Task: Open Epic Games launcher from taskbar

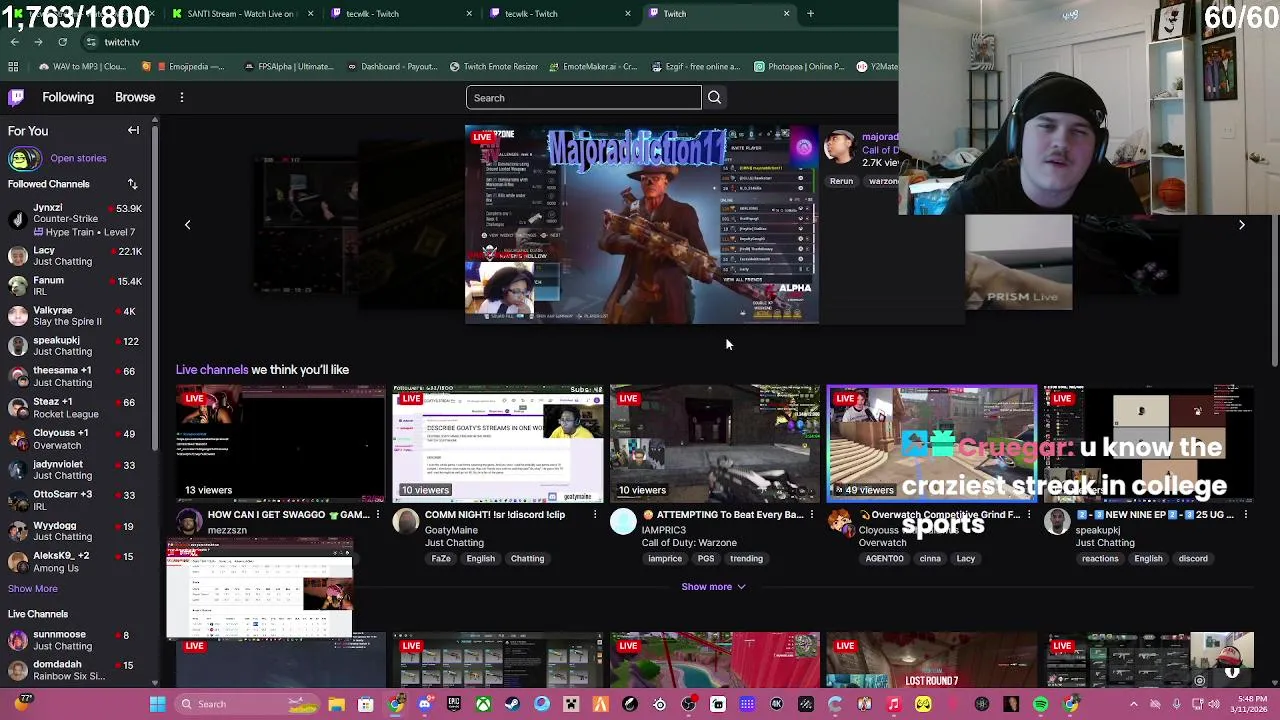Action: (x=454, y=704)
